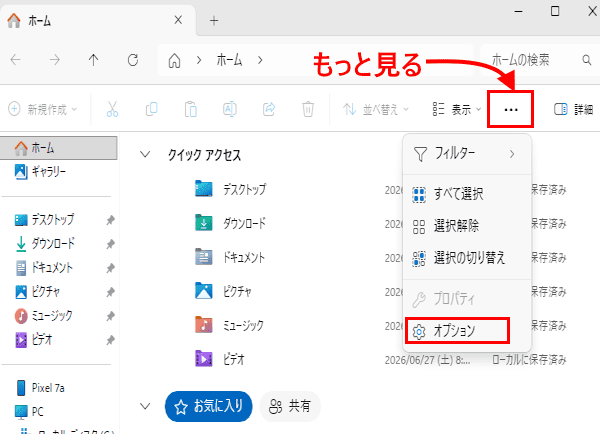
Task: Click the Back navigation arrow
Action: (16, 60)
